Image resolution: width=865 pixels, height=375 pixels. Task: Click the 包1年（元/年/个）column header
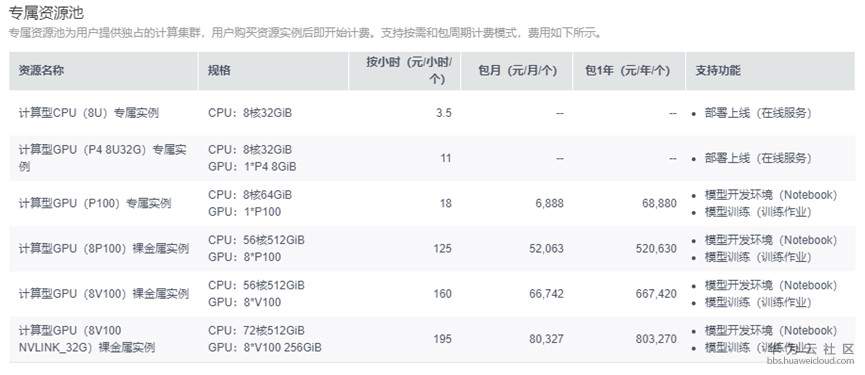(627, 71)
